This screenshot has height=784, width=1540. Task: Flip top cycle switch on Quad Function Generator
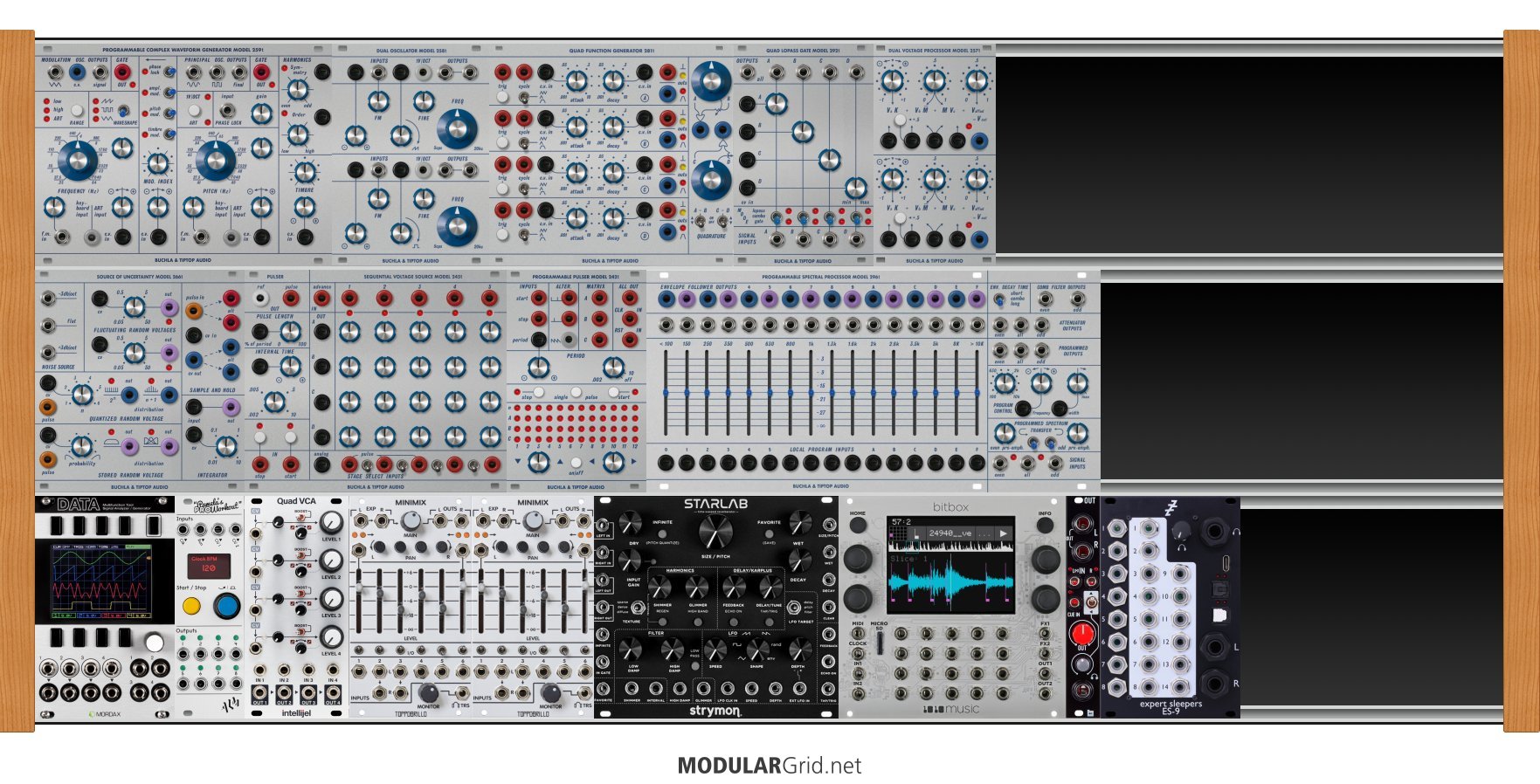[x=524, y=96]
